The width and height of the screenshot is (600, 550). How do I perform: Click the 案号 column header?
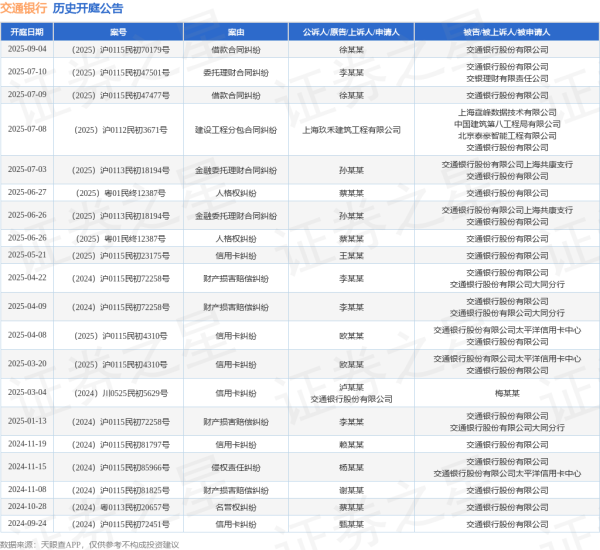[x=118, y=32]
